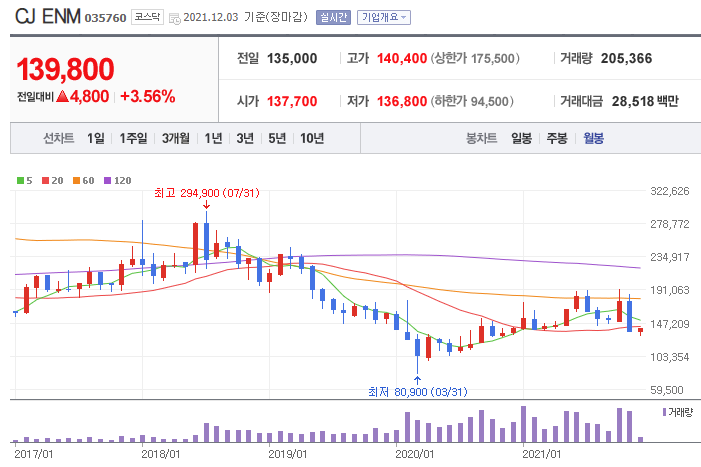
Task: Click the 최저 80,900 (03/31) marker
Action: (x=418, y=392)
